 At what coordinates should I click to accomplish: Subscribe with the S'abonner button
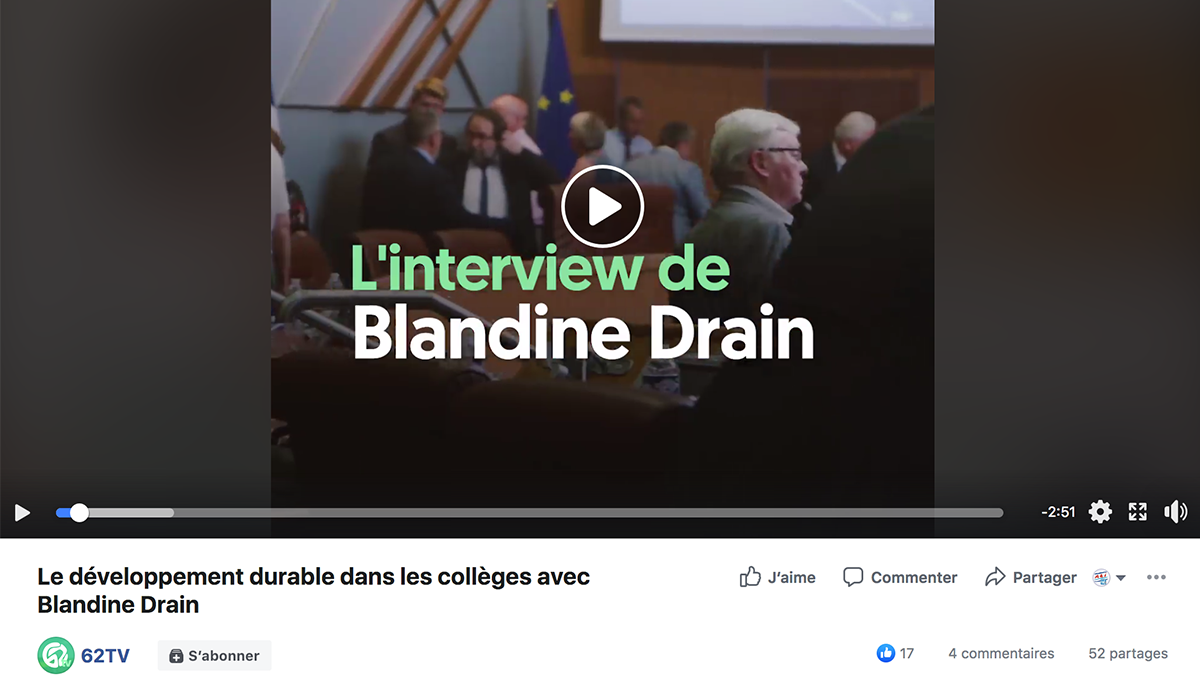[215, 656]
